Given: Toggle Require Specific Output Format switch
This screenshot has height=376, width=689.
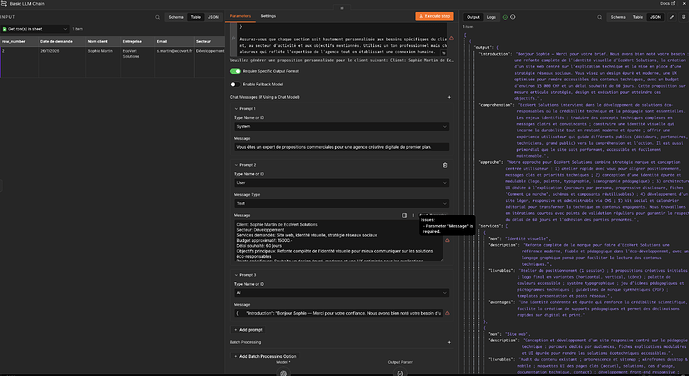Looking at the screenshot, I should [x=235, y=71].
